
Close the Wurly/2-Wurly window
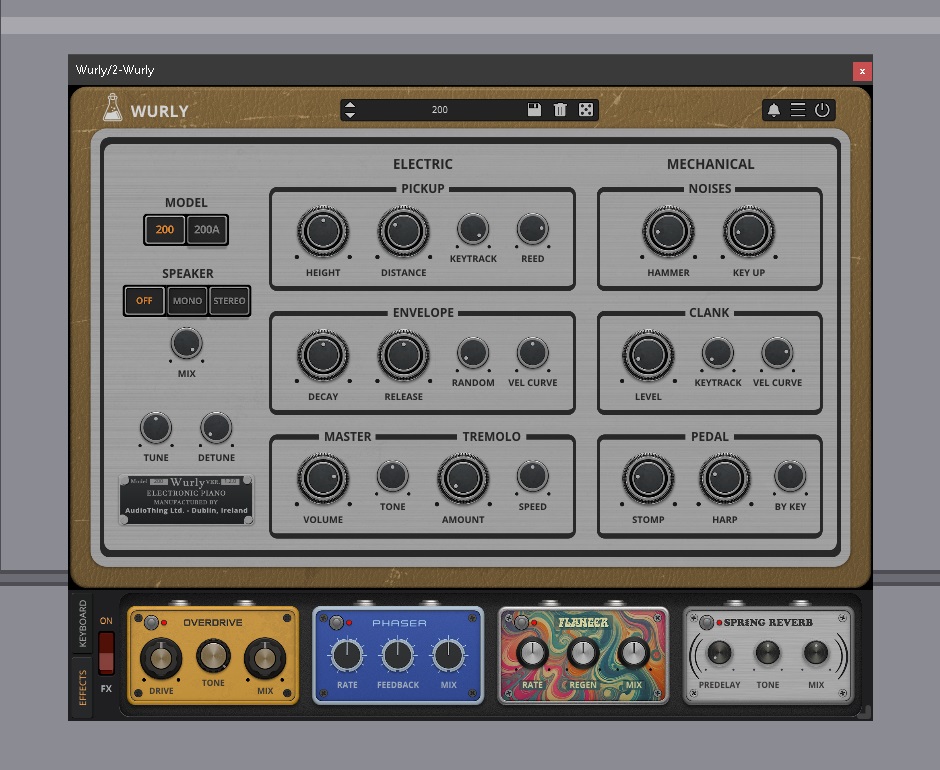click(x=862, y=71)
